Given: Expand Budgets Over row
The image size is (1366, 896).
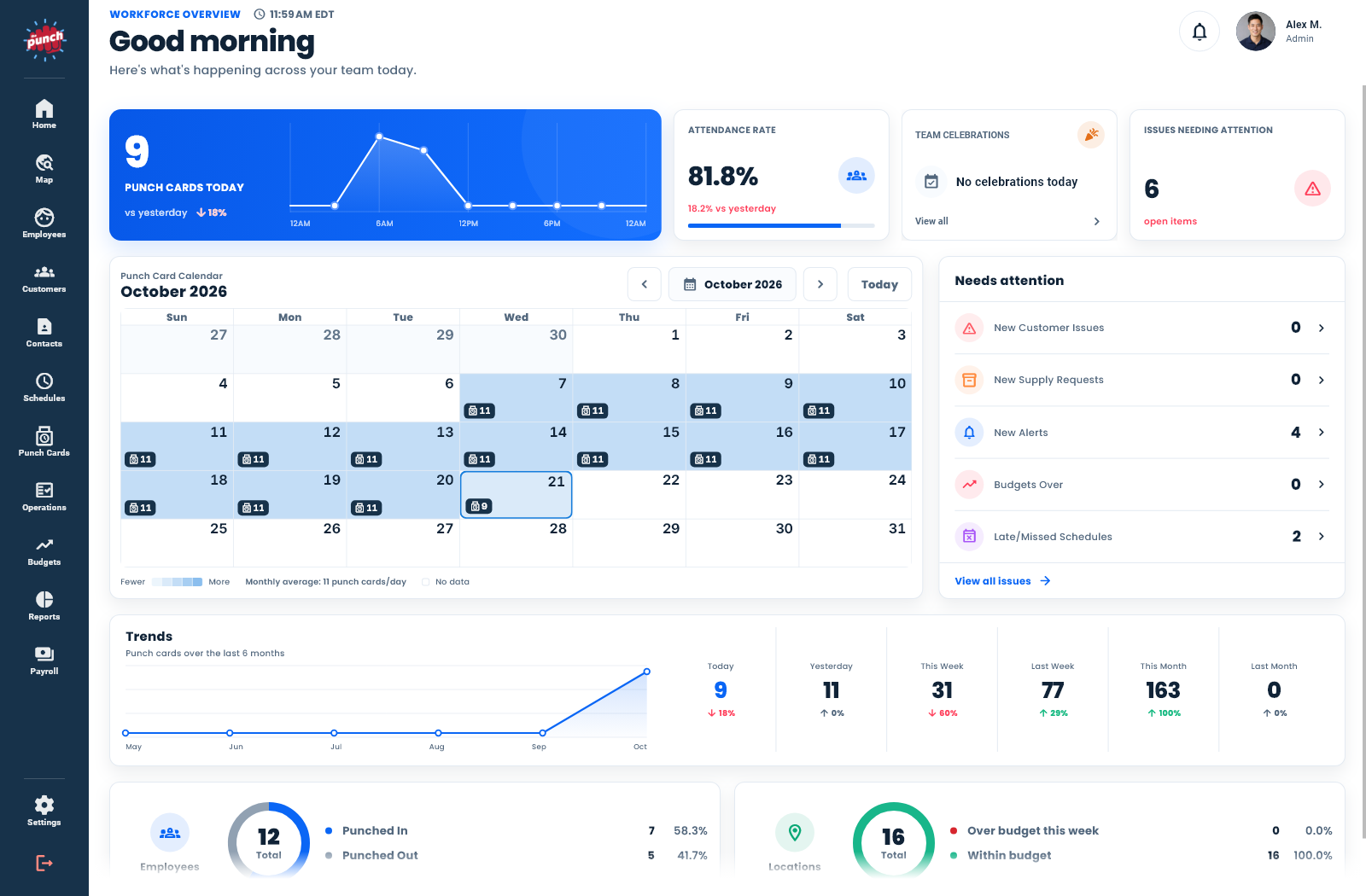Looking at the screenshot, I should 1141,485.
